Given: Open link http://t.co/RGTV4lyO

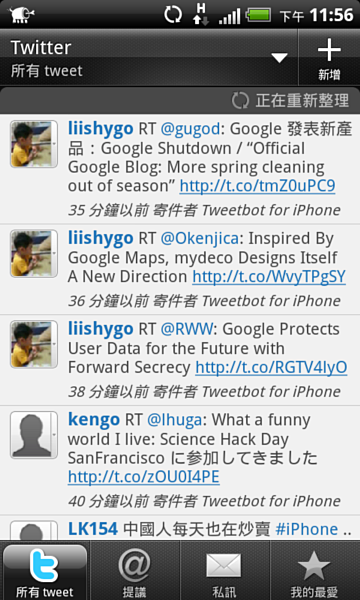Looking at the screenshot, I should tap(271, 368).
